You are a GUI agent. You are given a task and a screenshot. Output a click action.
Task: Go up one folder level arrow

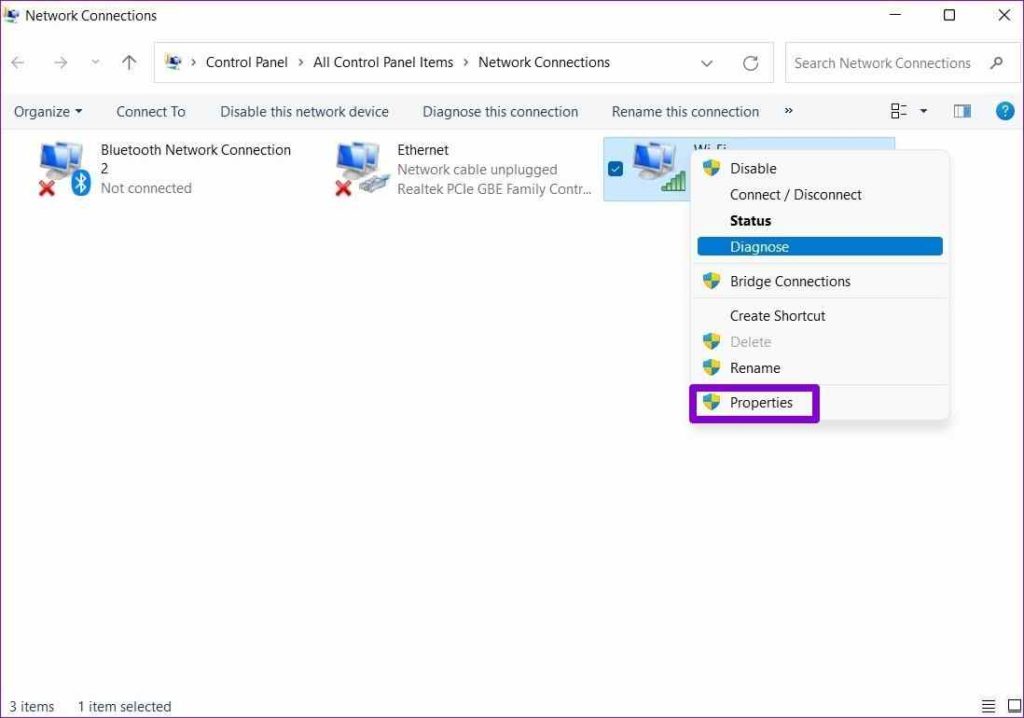click(x=129, y=63)
